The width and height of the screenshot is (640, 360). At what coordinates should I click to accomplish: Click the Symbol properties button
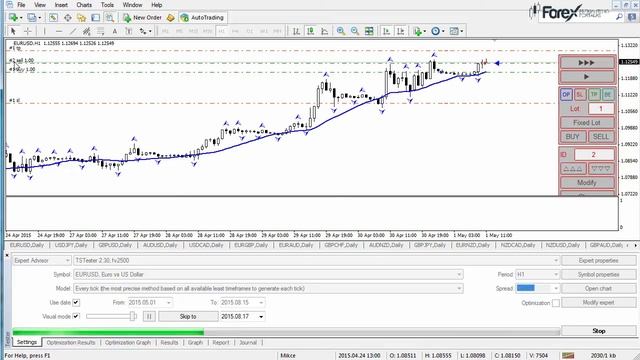pyautogui.click(x=598, y=274)
